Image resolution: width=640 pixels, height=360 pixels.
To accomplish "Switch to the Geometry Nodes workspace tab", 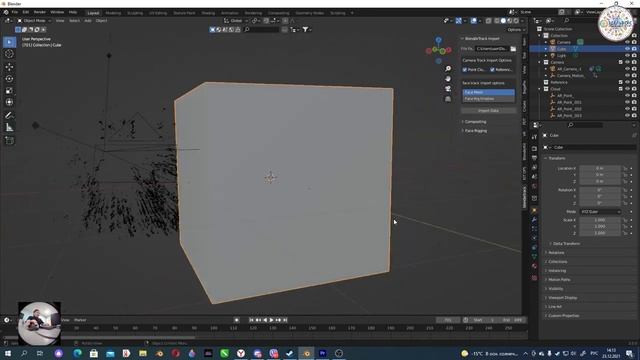I will click(309, 13).
